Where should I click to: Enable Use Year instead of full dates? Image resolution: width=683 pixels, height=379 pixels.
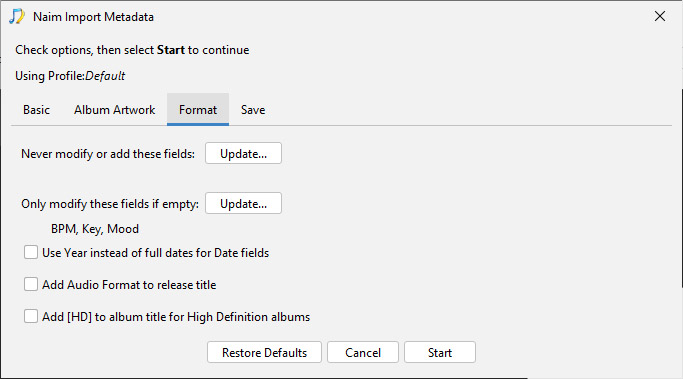coord(31,252)
